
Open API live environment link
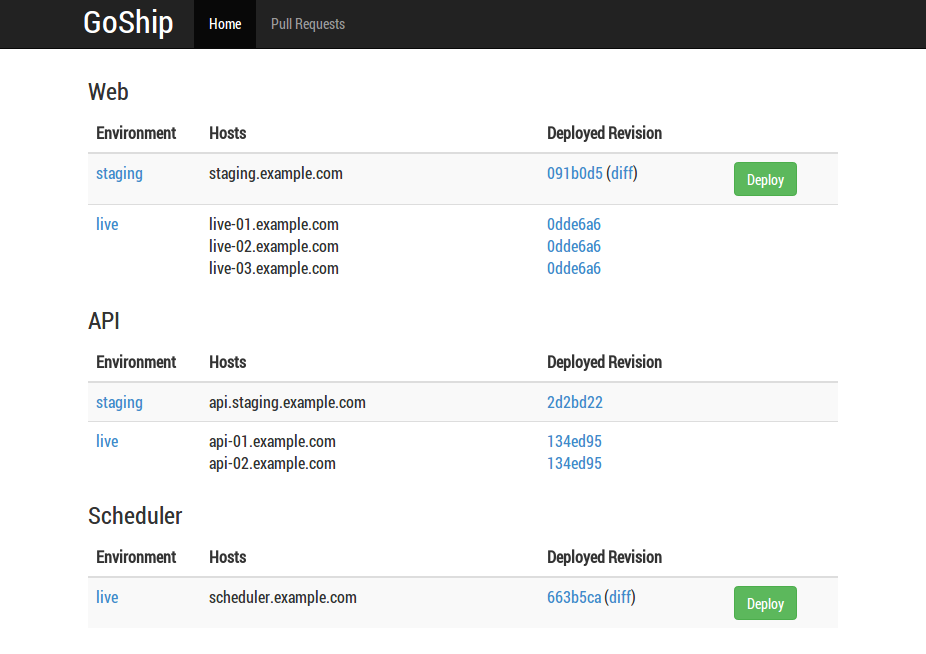pos(107,442)
